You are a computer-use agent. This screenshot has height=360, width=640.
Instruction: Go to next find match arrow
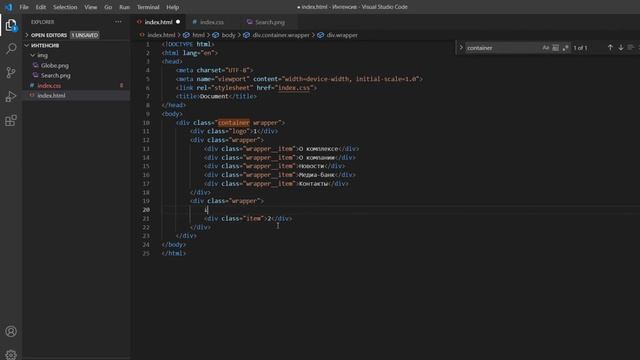(x=621, y=48)
